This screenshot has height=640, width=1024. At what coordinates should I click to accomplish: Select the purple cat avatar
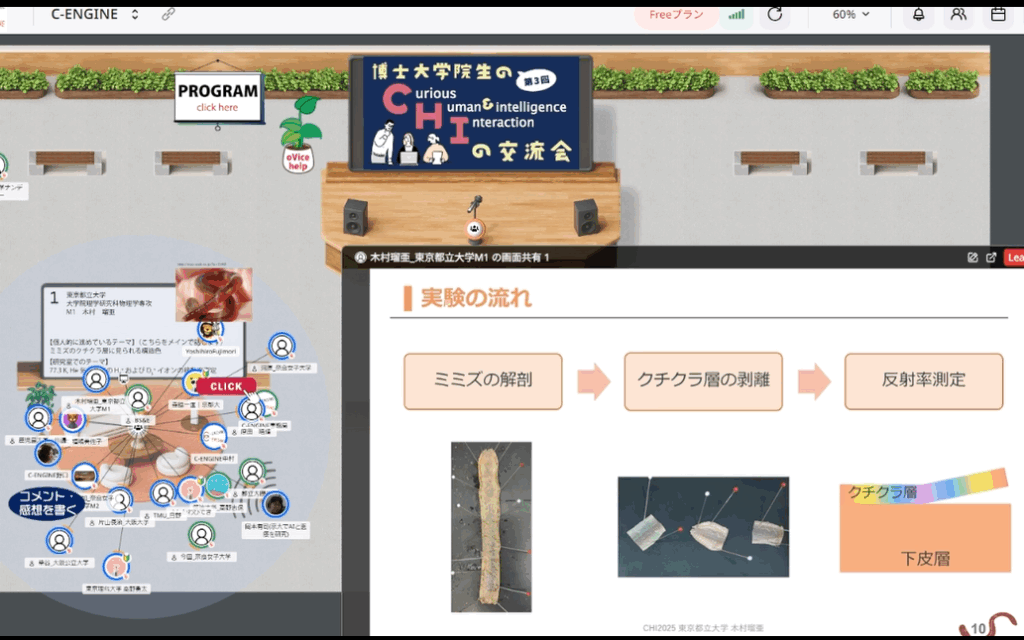point(72,419)
